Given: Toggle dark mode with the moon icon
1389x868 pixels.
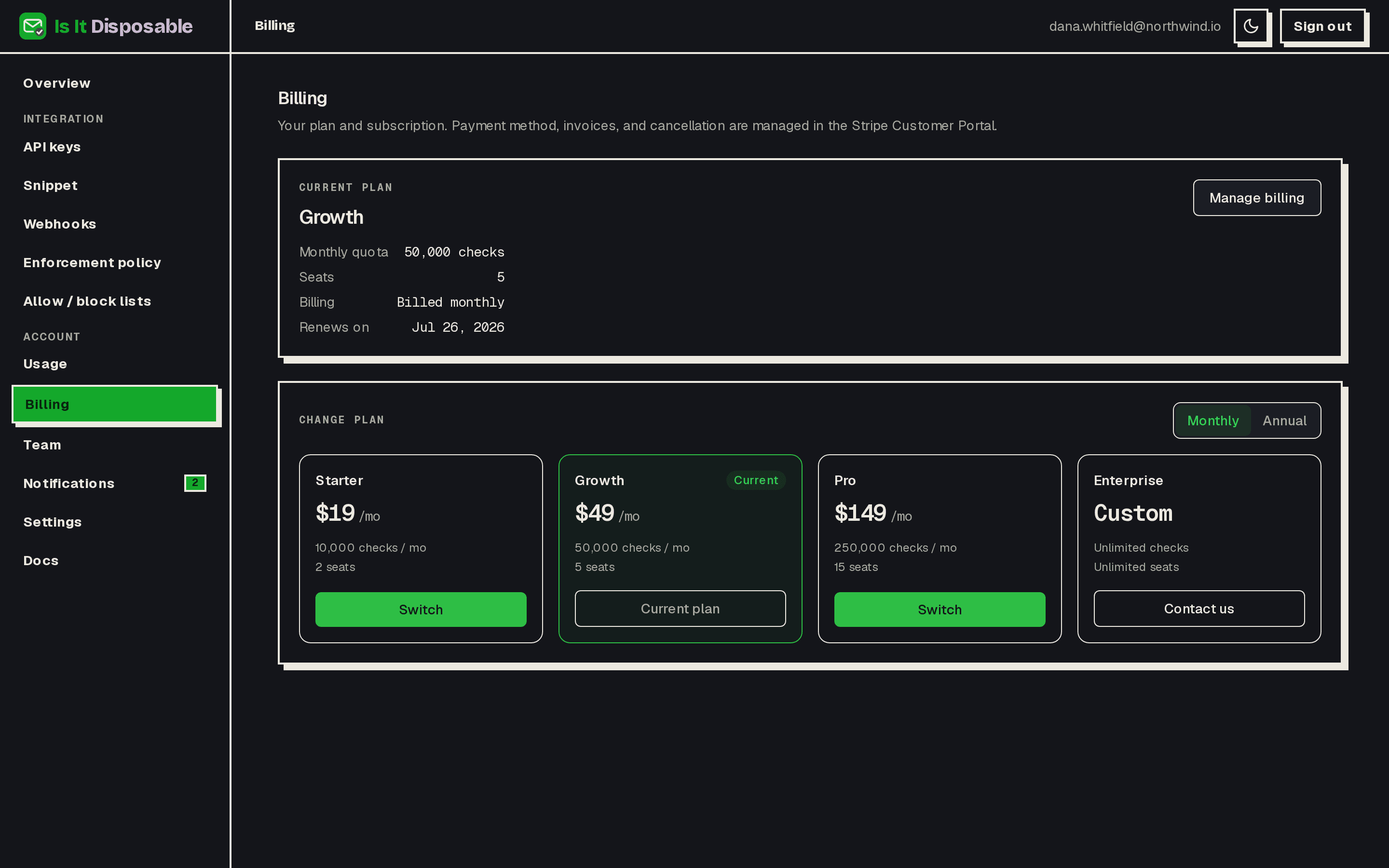Looking at the screenshot, I should (x=1251, y=26).
